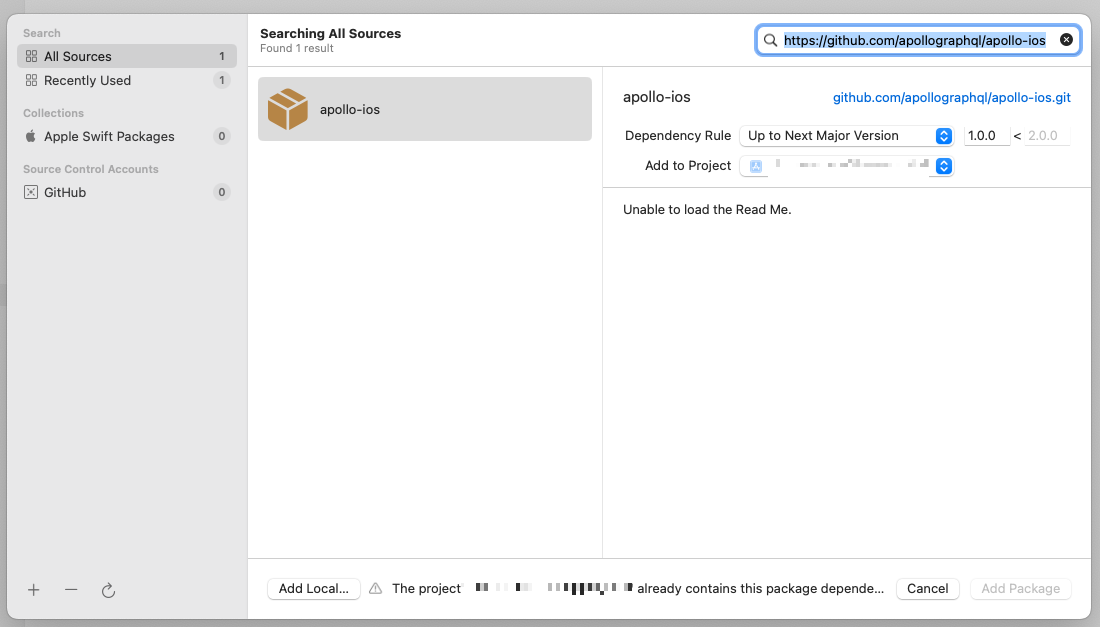
Task: Add a new package collection with plus
Action: [34, 590]
